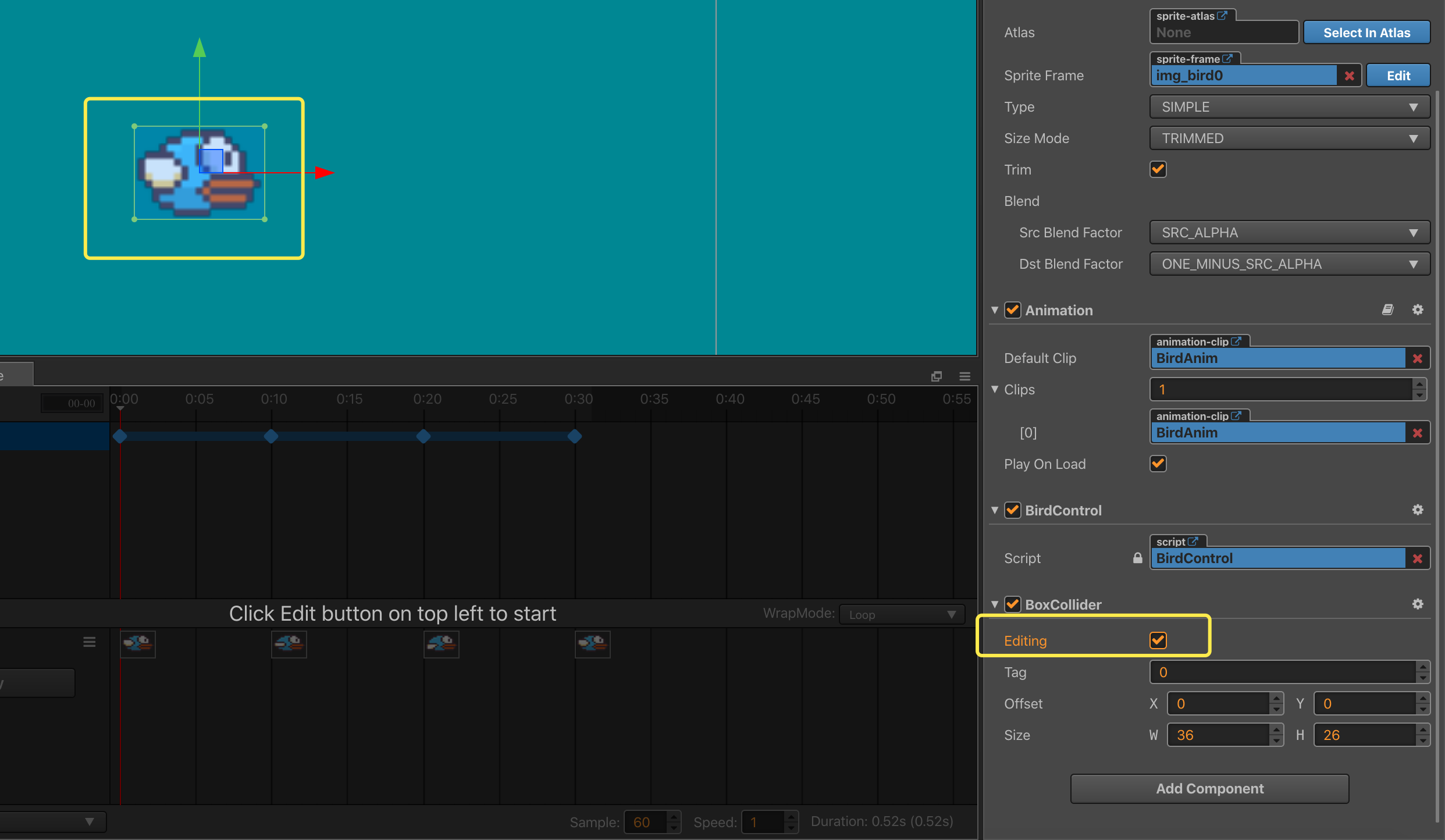Open Animation component settings gear
Screen dimensions: 1445x840
pos(1418,310)
